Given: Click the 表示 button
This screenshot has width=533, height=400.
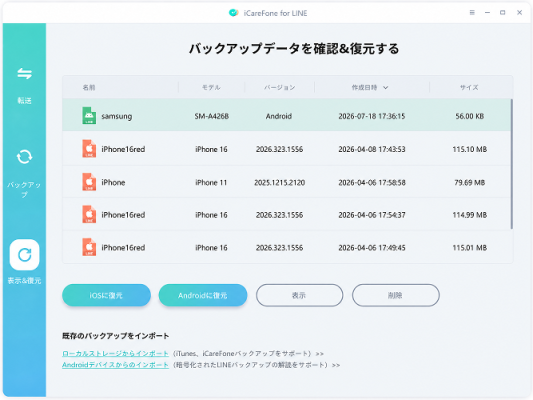Looking at the screenshot, I should point(299,295).
